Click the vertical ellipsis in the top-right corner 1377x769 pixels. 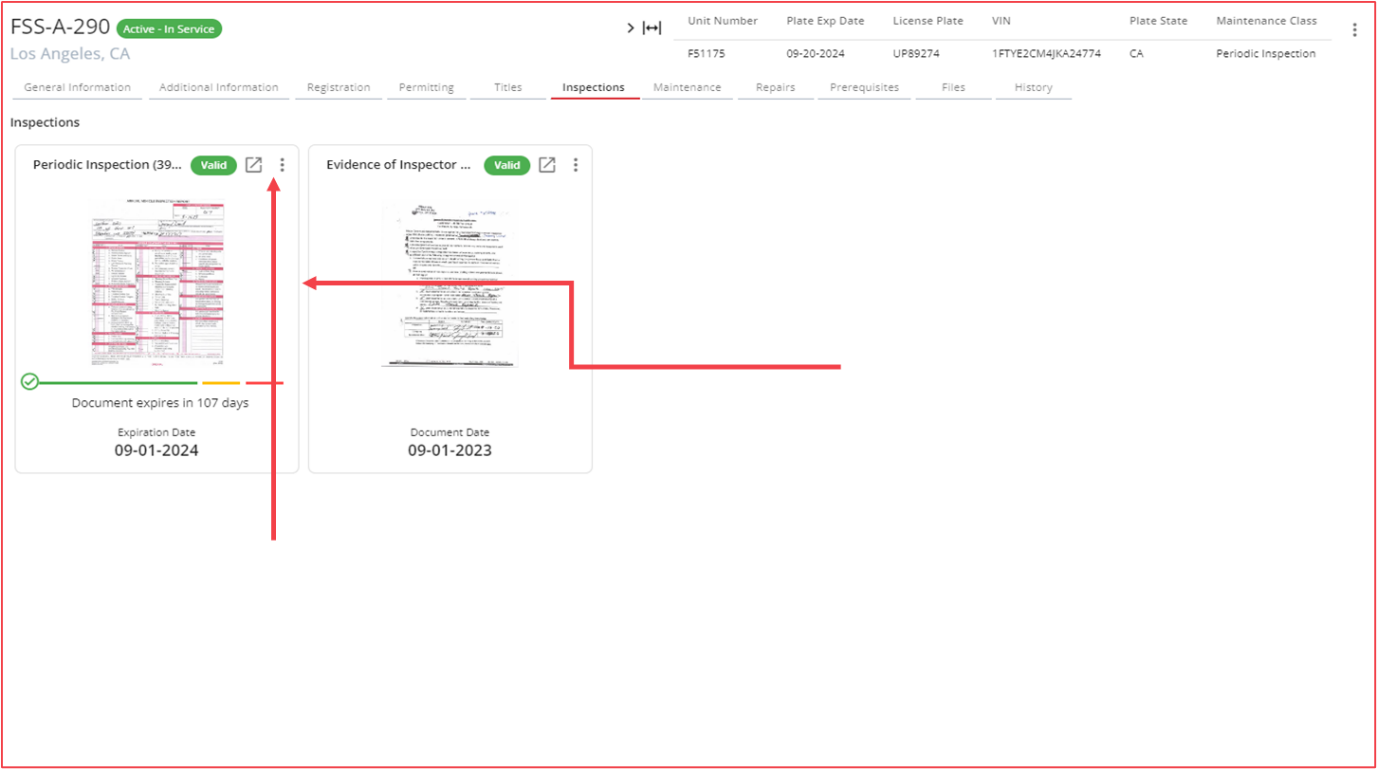[1355, 29]
